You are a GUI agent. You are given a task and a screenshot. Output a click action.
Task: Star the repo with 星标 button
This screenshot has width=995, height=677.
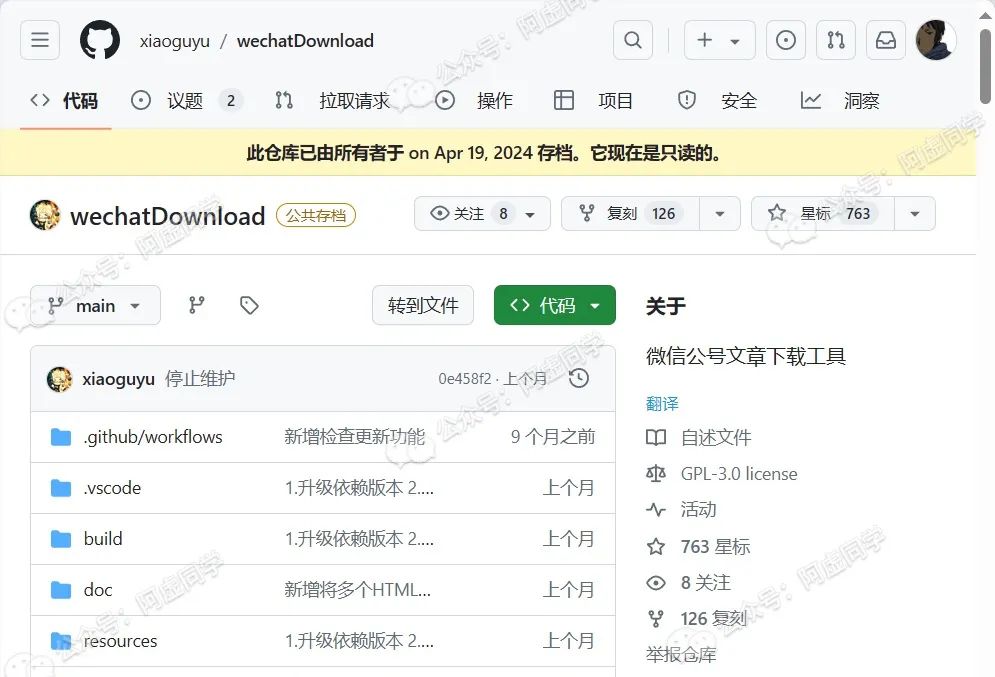coord(823,214)
